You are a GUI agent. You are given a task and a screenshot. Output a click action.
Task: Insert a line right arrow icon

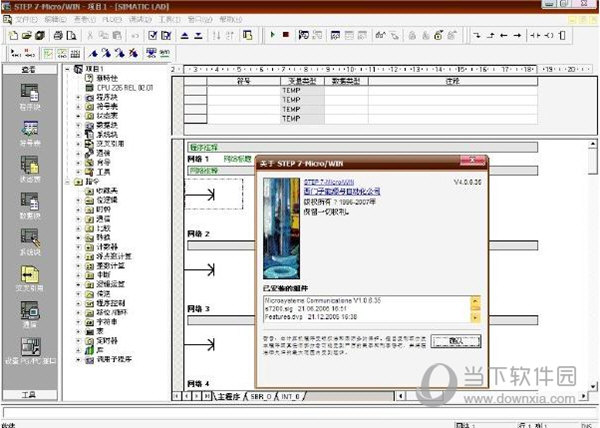(x=517, y=36)
